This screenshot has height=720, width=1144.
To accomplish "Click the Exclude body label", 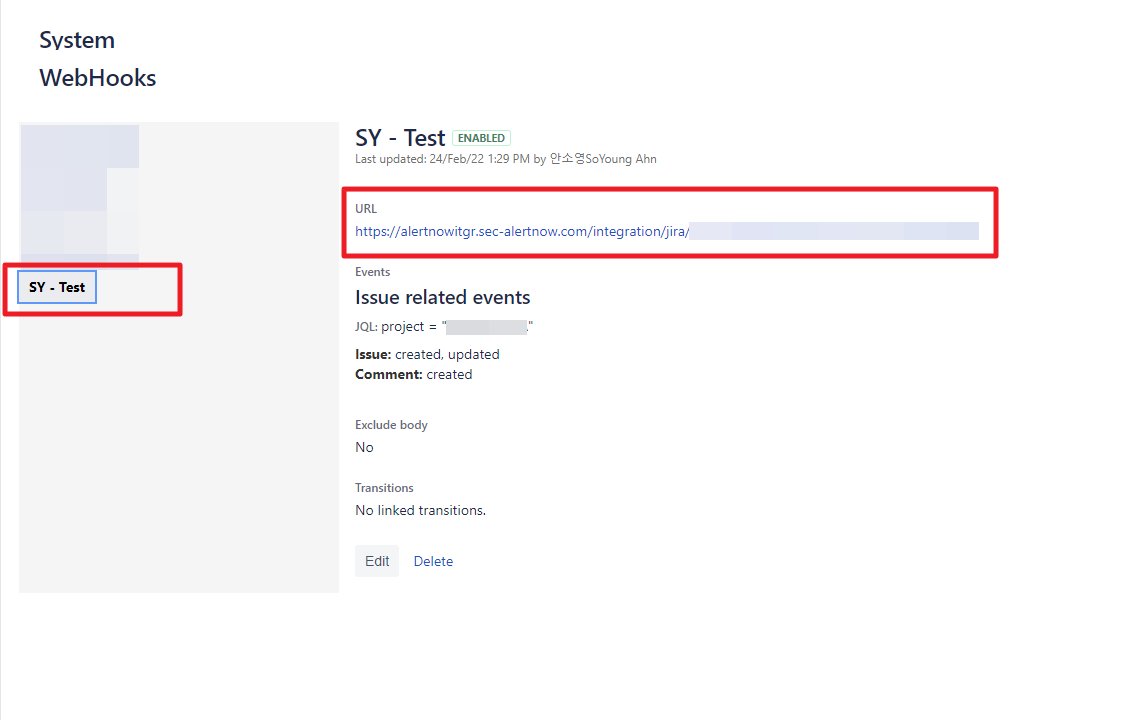I will pos(391,425).
